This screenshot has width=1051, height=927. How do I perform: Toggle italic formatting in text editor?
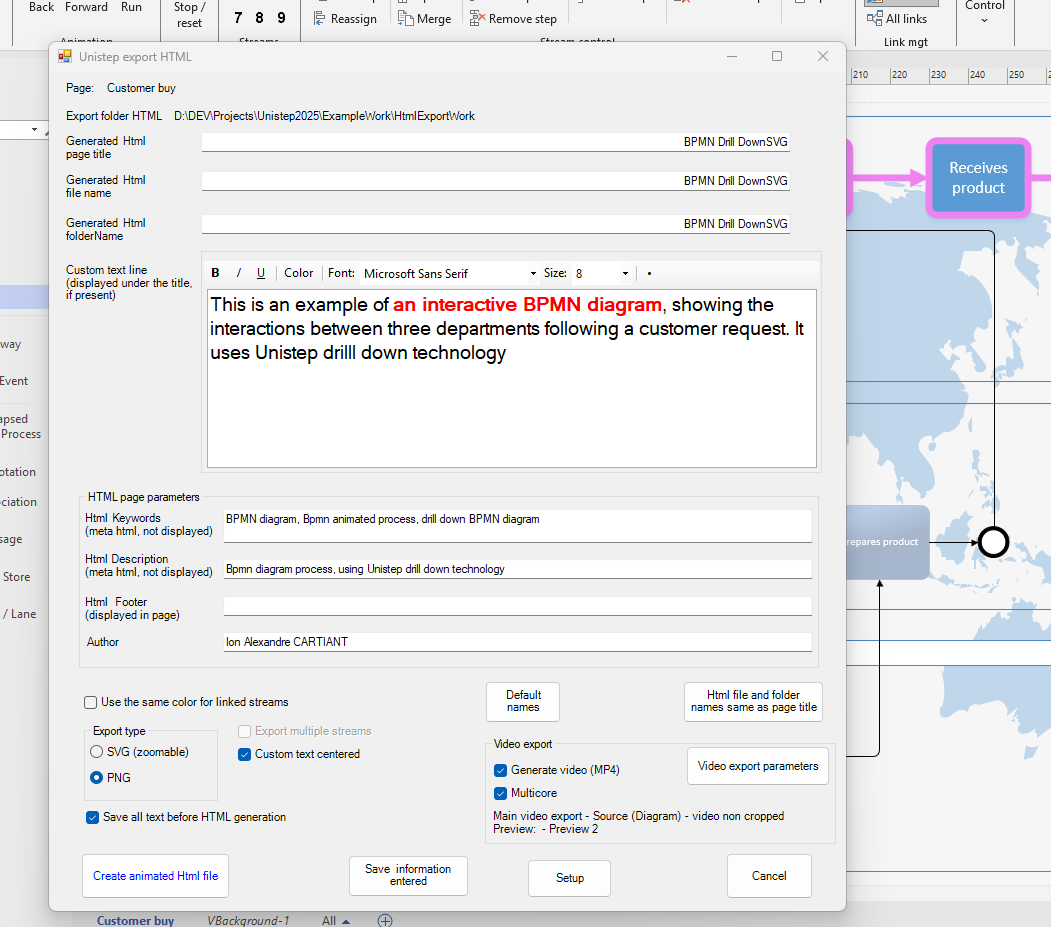click(x=239, y=273)
